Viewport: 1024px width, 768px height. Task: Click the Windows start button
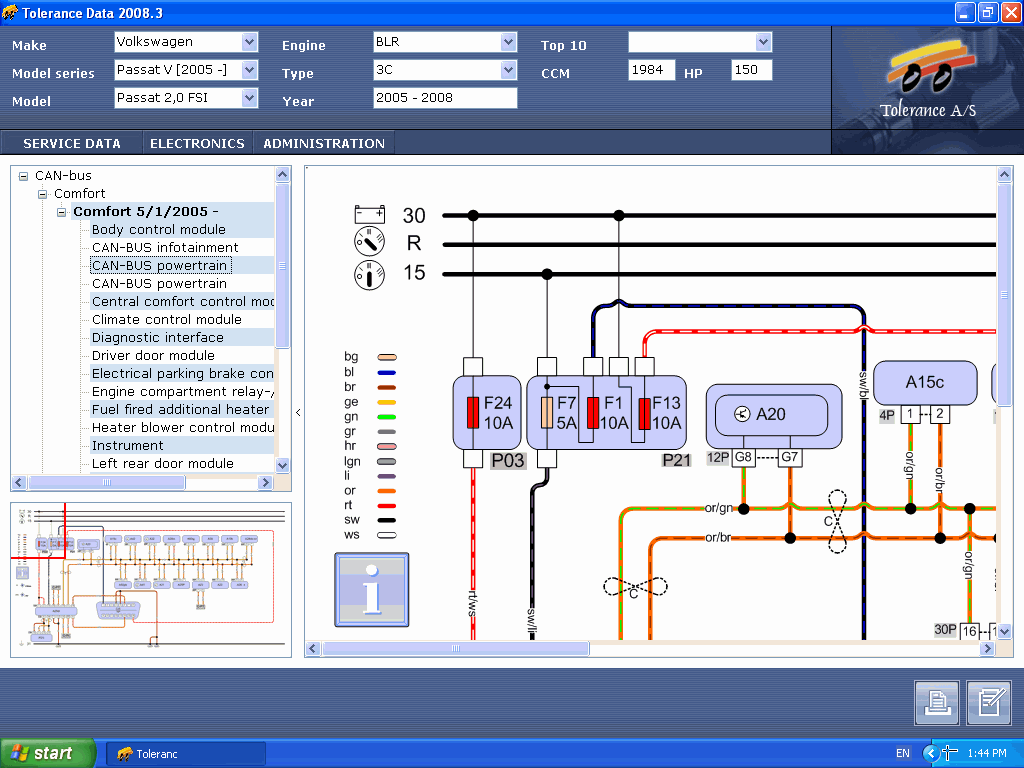[x=48, y=753]
